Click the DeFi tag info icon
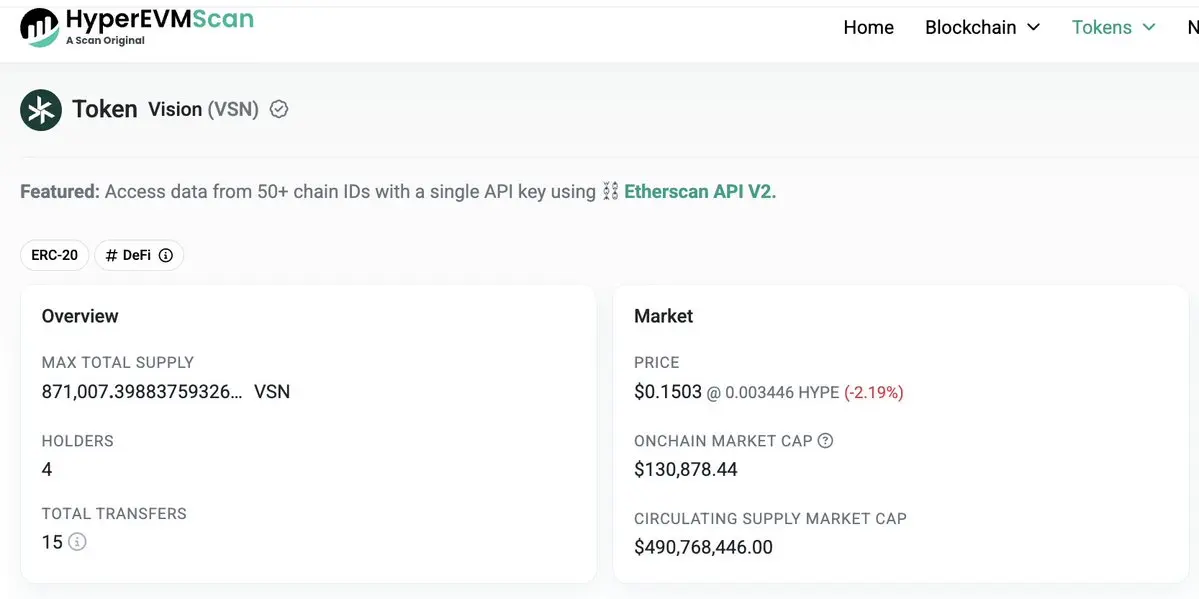Image resolution: width=1199 pixels, height=599 pixels. 165,256
